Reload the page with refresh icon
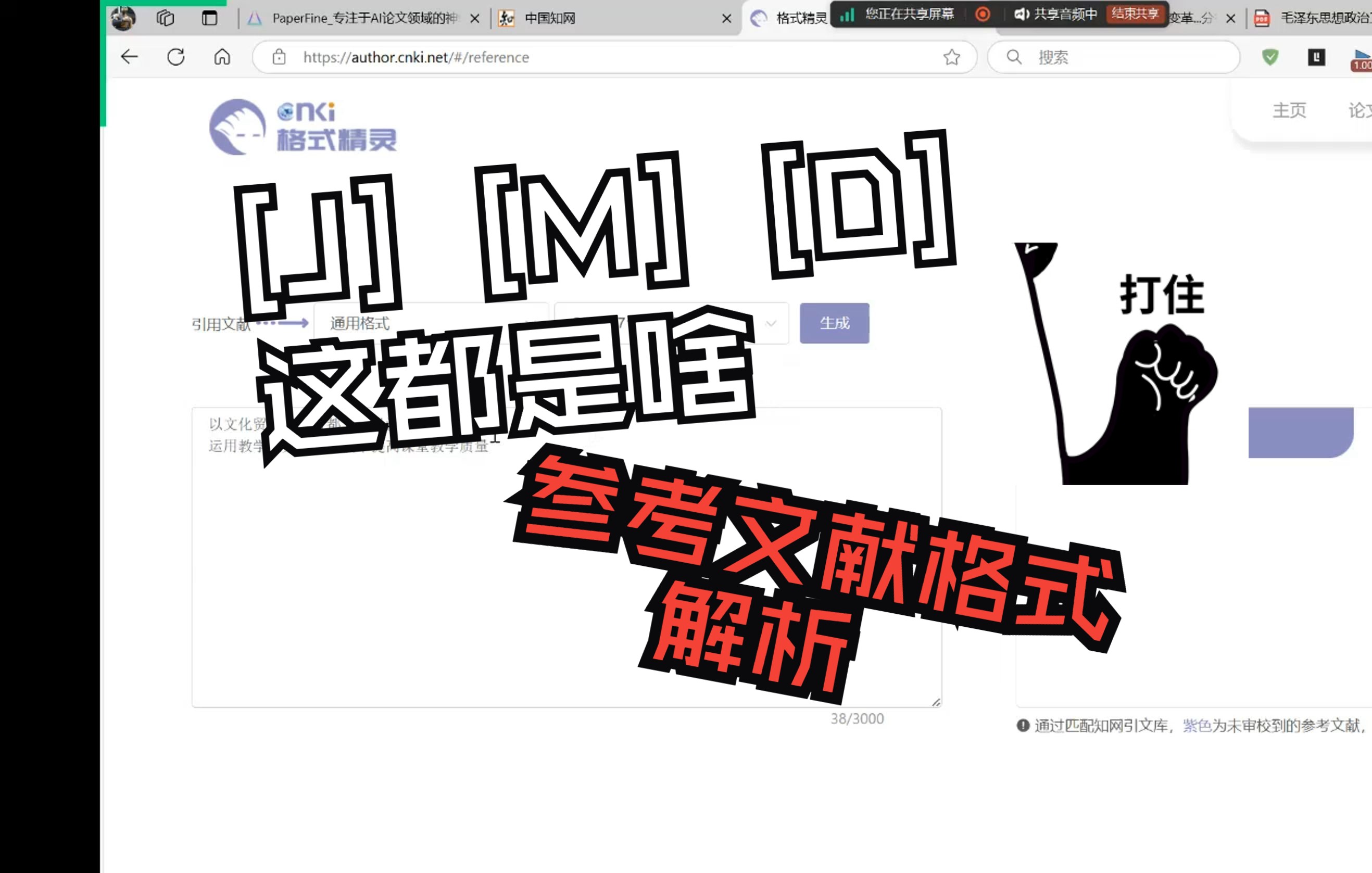The width and height of the screenshot is (1372, 873). click(x=176, y=56)
